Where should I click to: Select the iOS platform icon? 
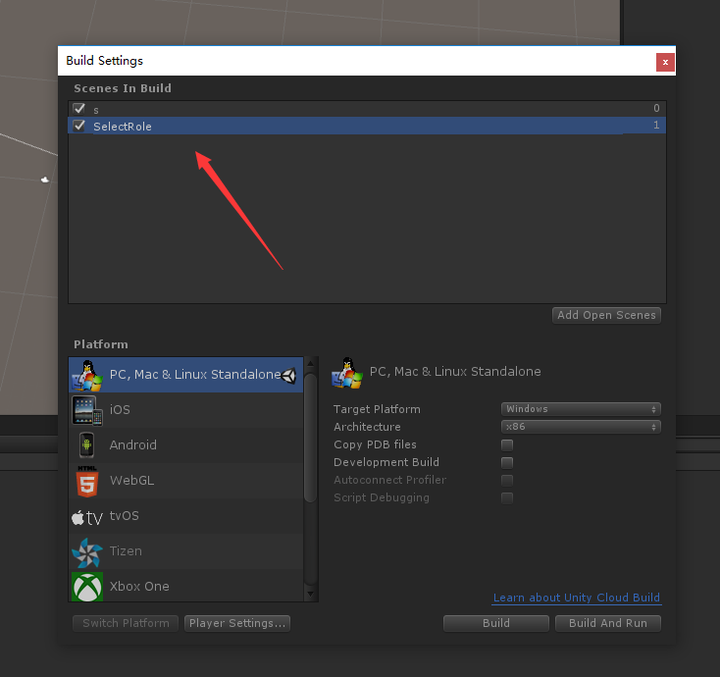click(87, 410)
